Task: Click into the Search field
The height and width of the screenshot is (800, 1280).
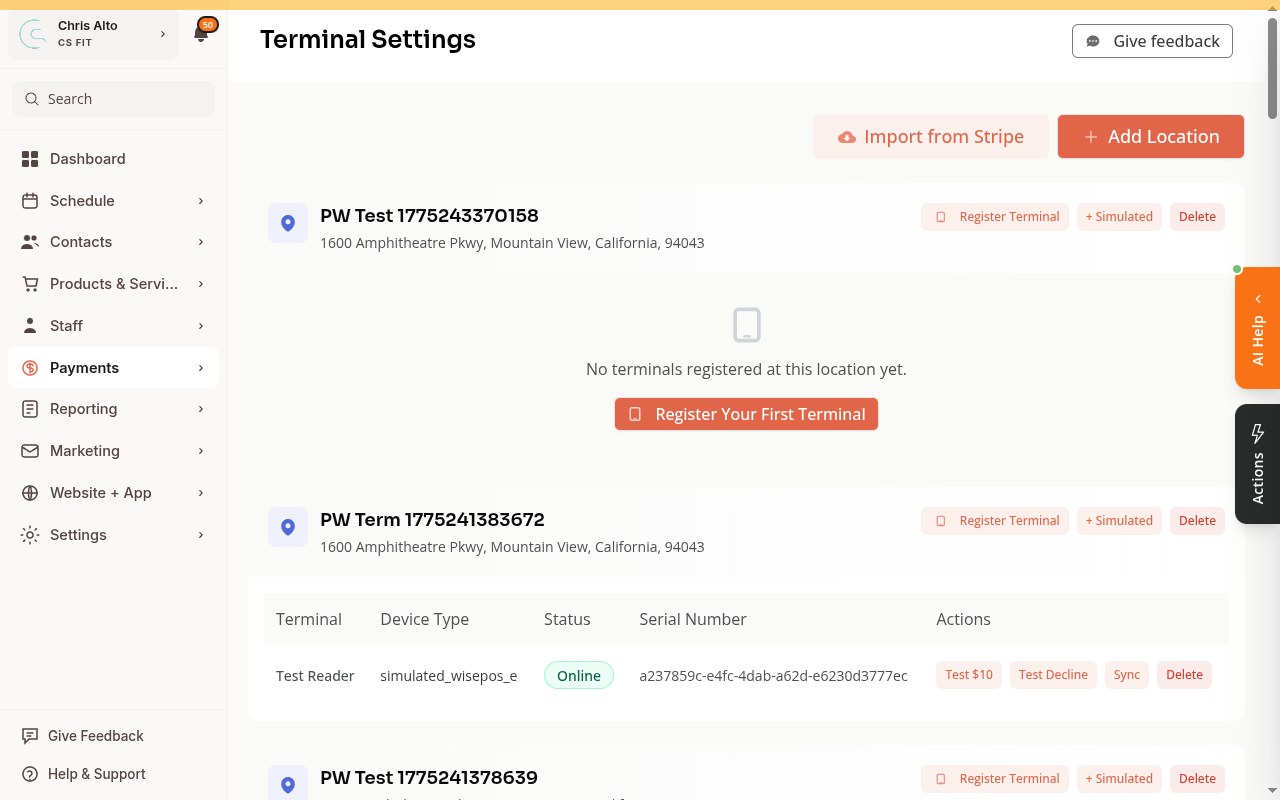Action: [113, 99]
